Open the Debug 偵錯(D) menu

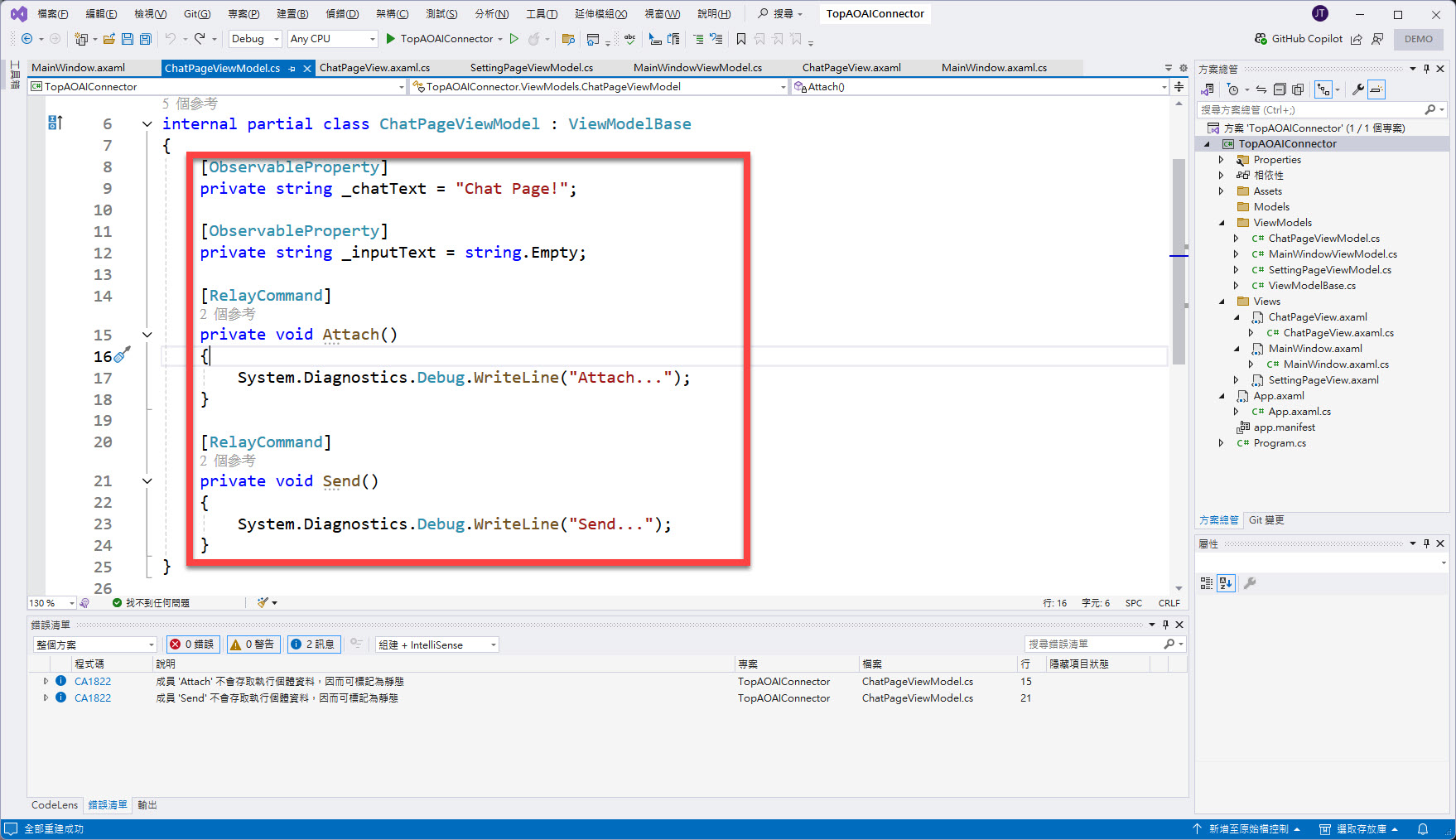pos(342,14)
